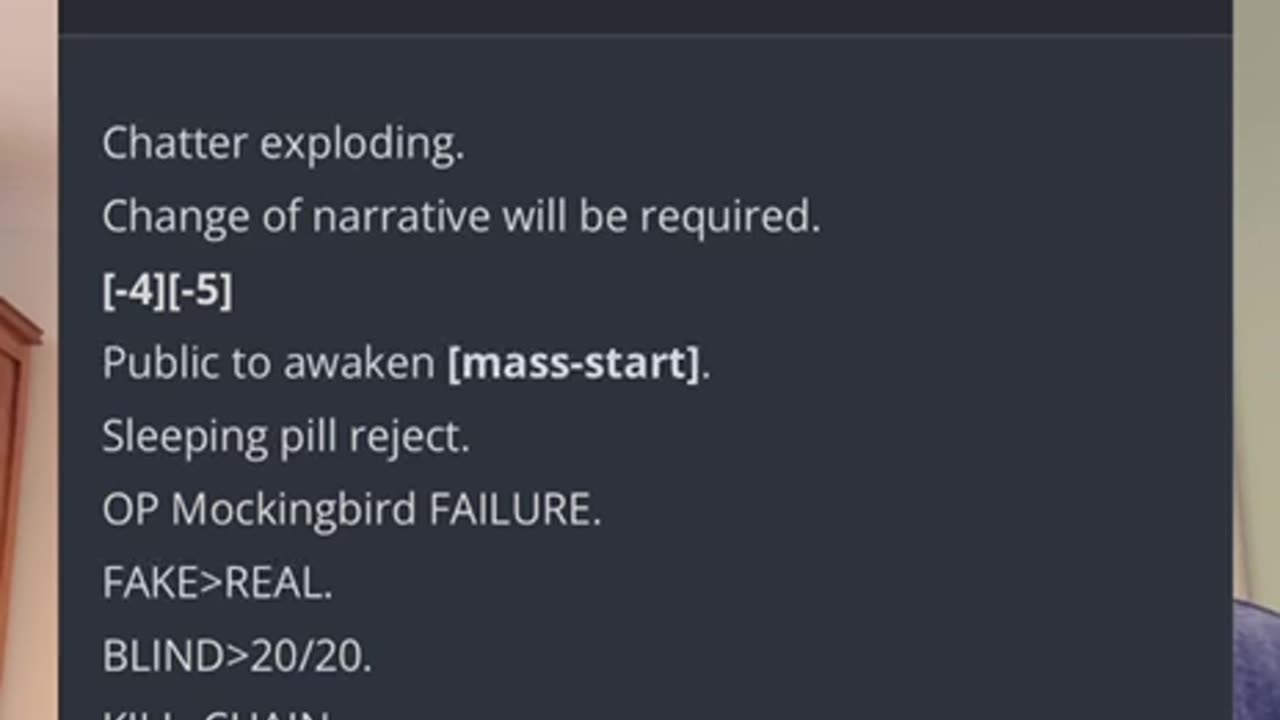The image size is (1280, 720).
Task: Click the "Chatter exploding." text line
Action: [x=283, y=144]
